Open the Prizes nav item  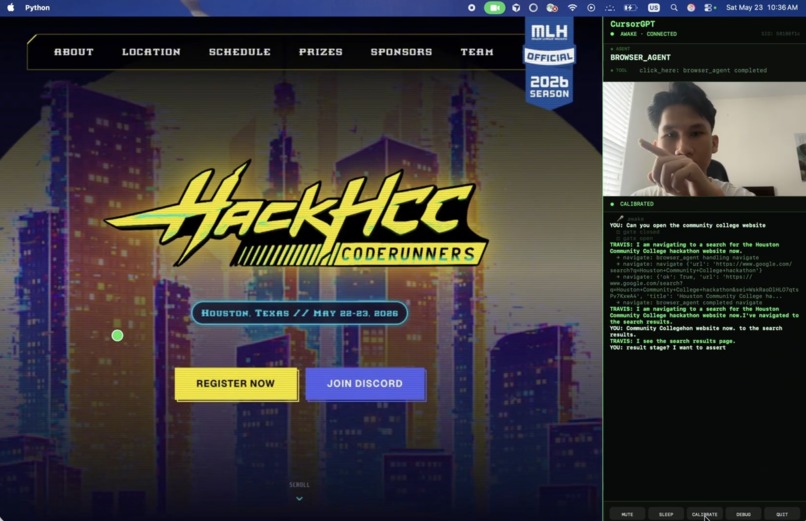click(321, 52)
